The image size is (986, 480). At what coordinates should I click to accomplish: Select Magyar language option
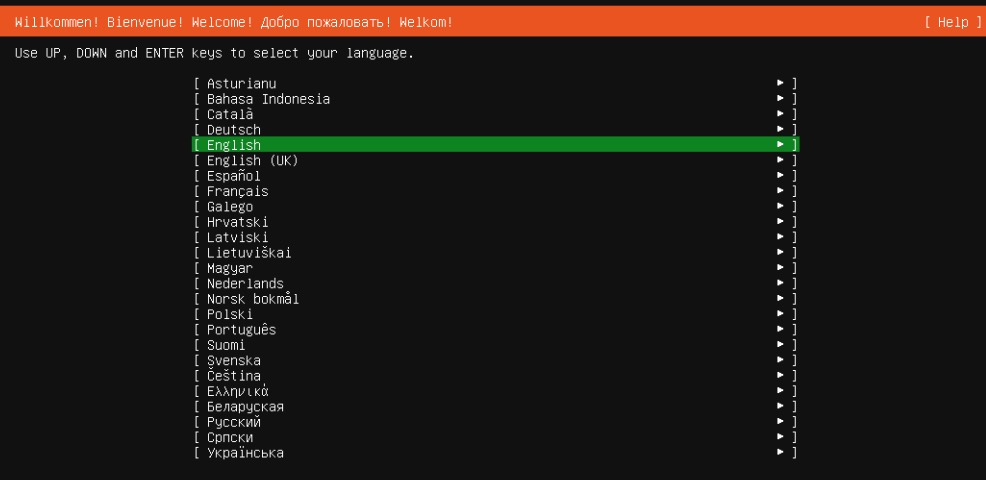click(496, 268)
